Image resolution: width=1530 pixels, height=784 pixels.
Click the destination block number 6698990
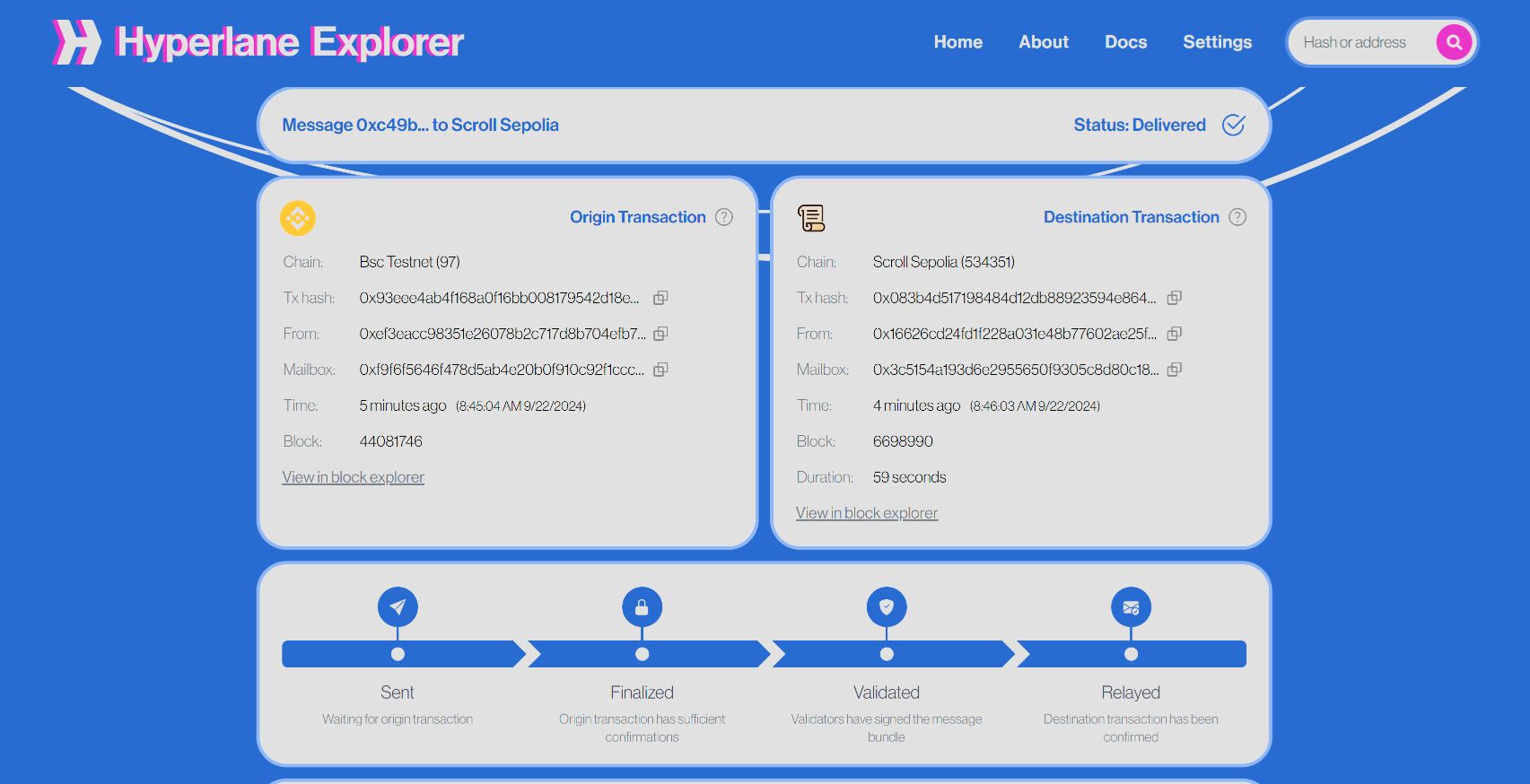tap(903, 441)
